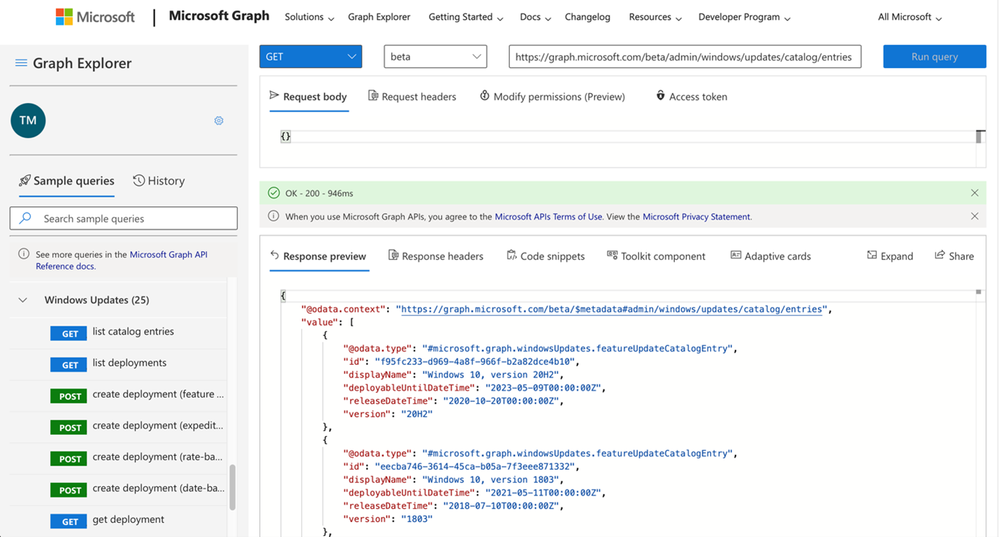Switch to the History tab
The image size is (999, 537).
pyautogui.click(x=159, y=181)
